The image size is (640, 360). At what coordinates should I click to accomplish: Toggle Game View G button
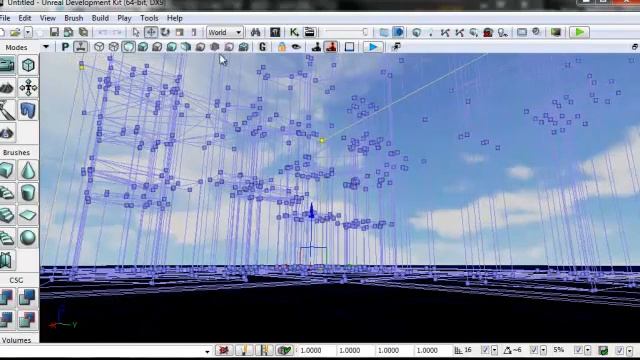click(x=262, y=47)
